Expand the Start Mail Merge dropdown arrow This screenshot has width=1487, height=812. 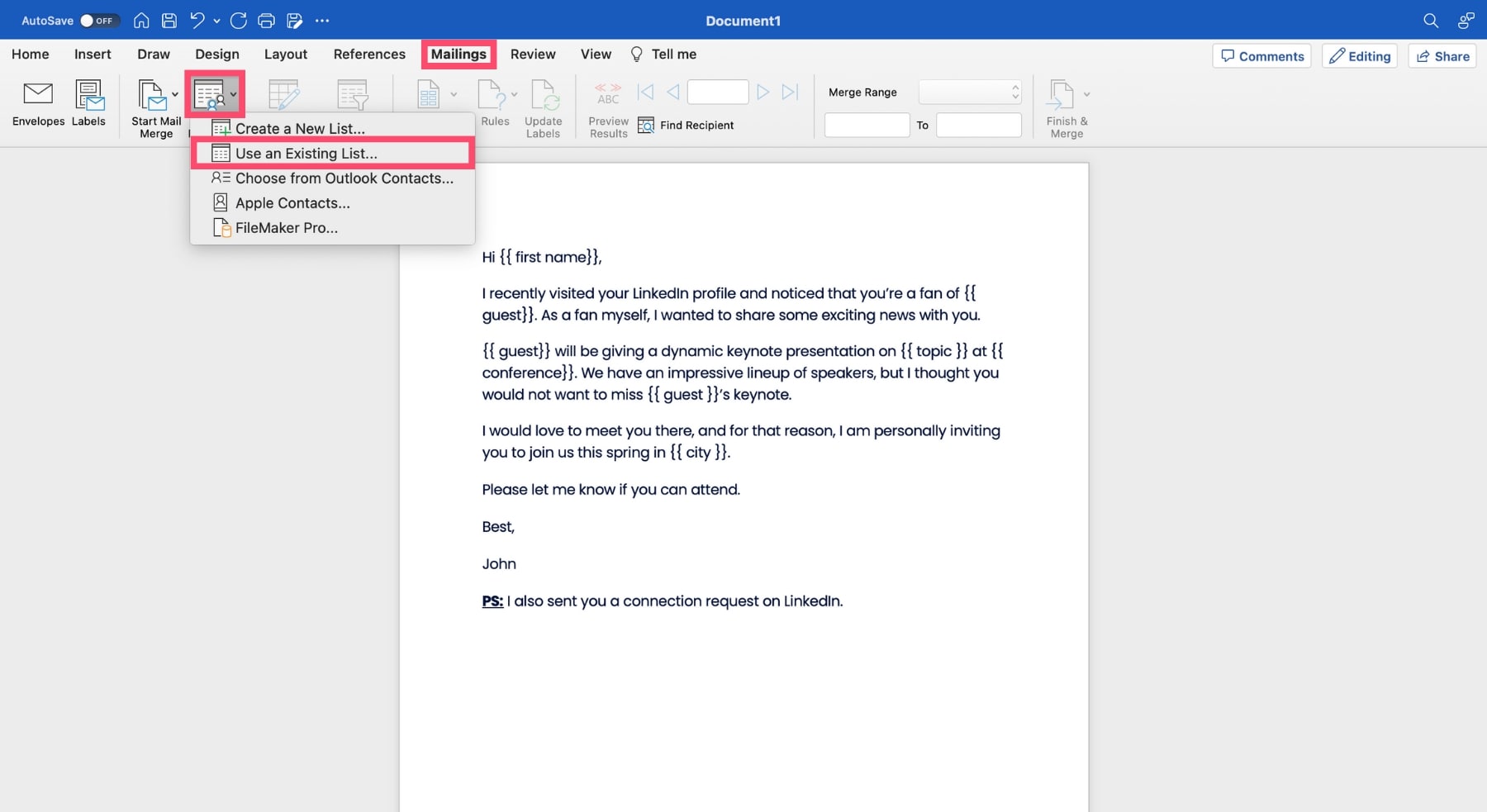(x=175, y=94)
